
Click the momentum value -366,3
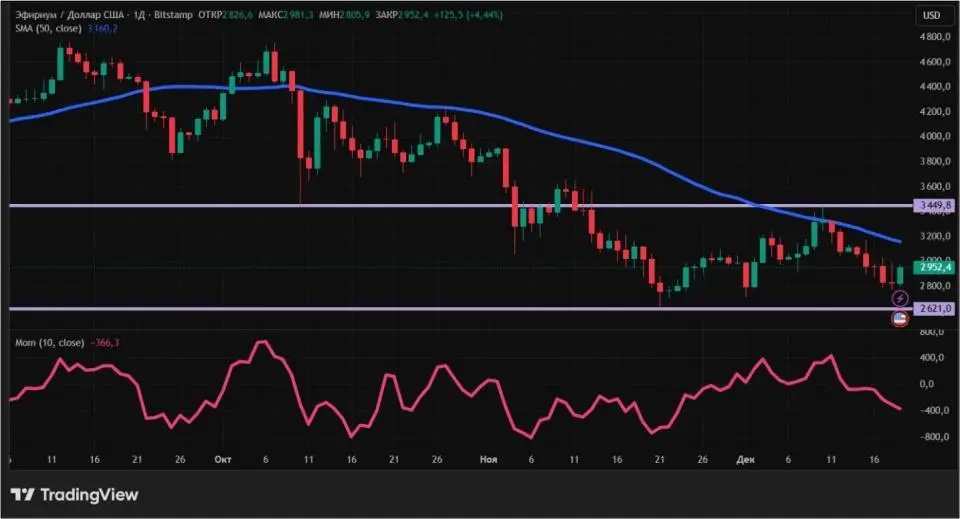pyautogui.click(x=104, y=343)
